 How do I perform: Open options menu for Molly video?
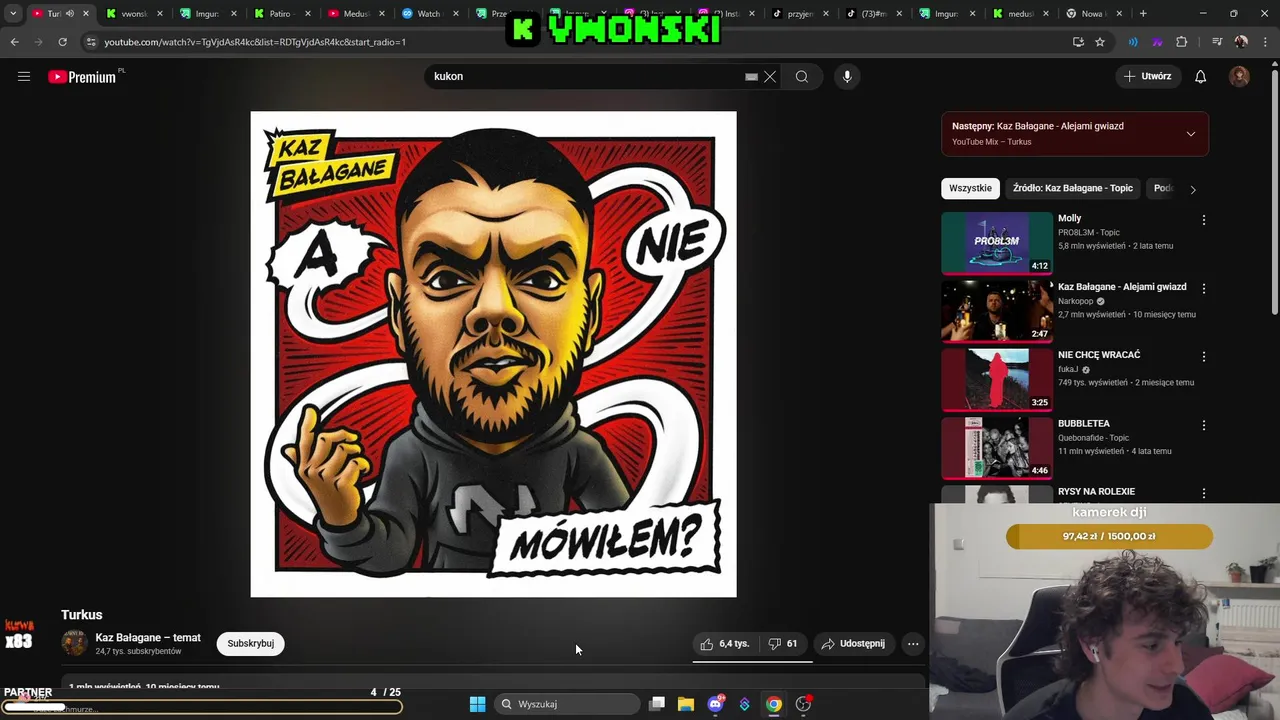(1204, 220)
